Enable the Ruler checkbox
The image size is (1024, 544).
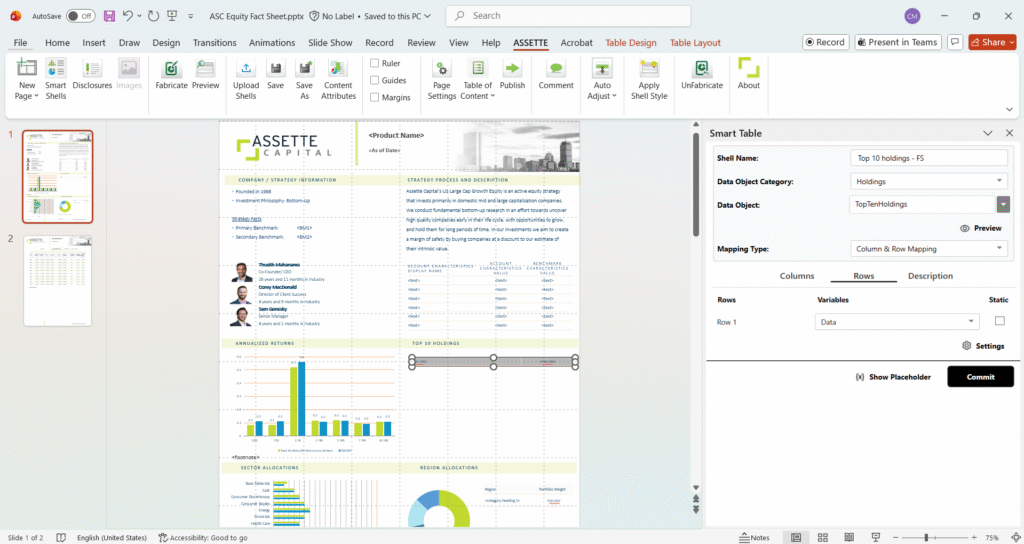tap(375, 63)
